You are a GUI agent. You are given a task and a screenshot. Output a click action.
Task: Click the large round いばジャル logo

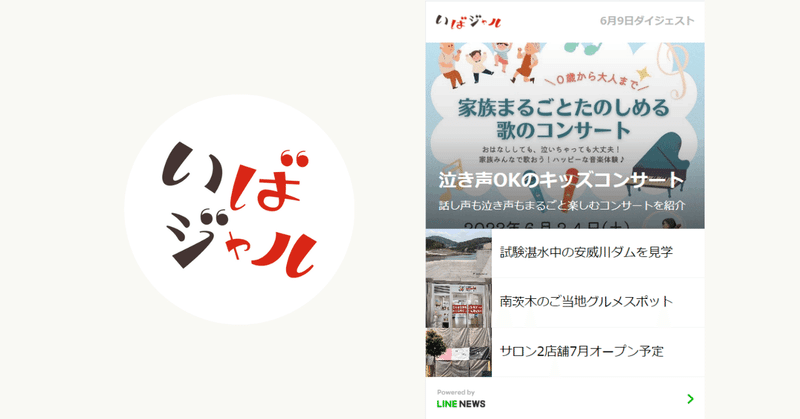point(239,210)
